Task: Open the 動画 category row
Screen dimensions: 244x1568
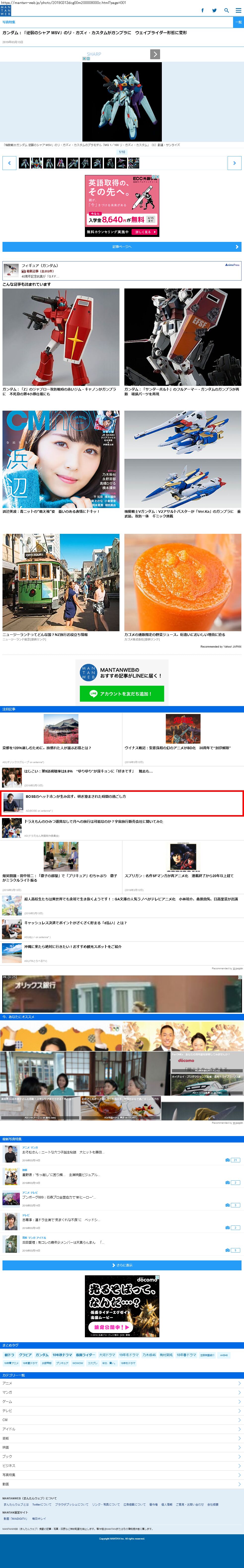Action: pyautogui.click(x=122, y=1484)
